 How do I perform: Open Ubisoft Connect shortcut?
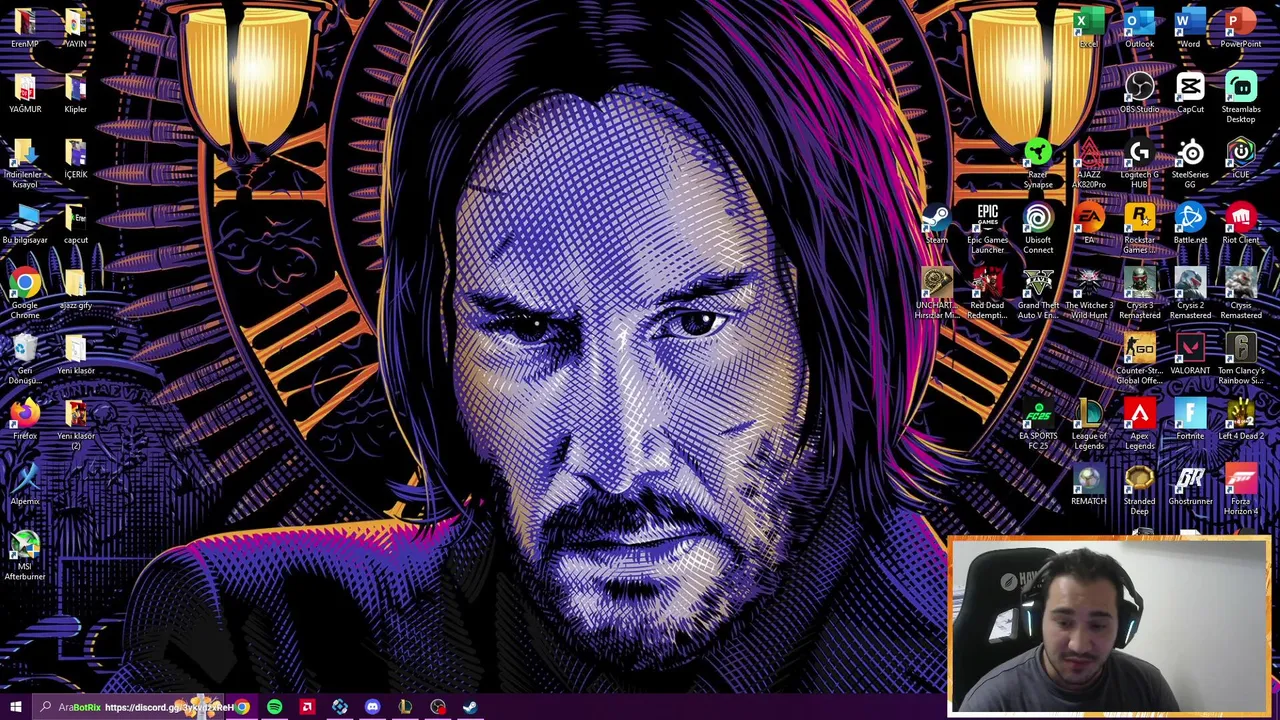coord(1038,229)
